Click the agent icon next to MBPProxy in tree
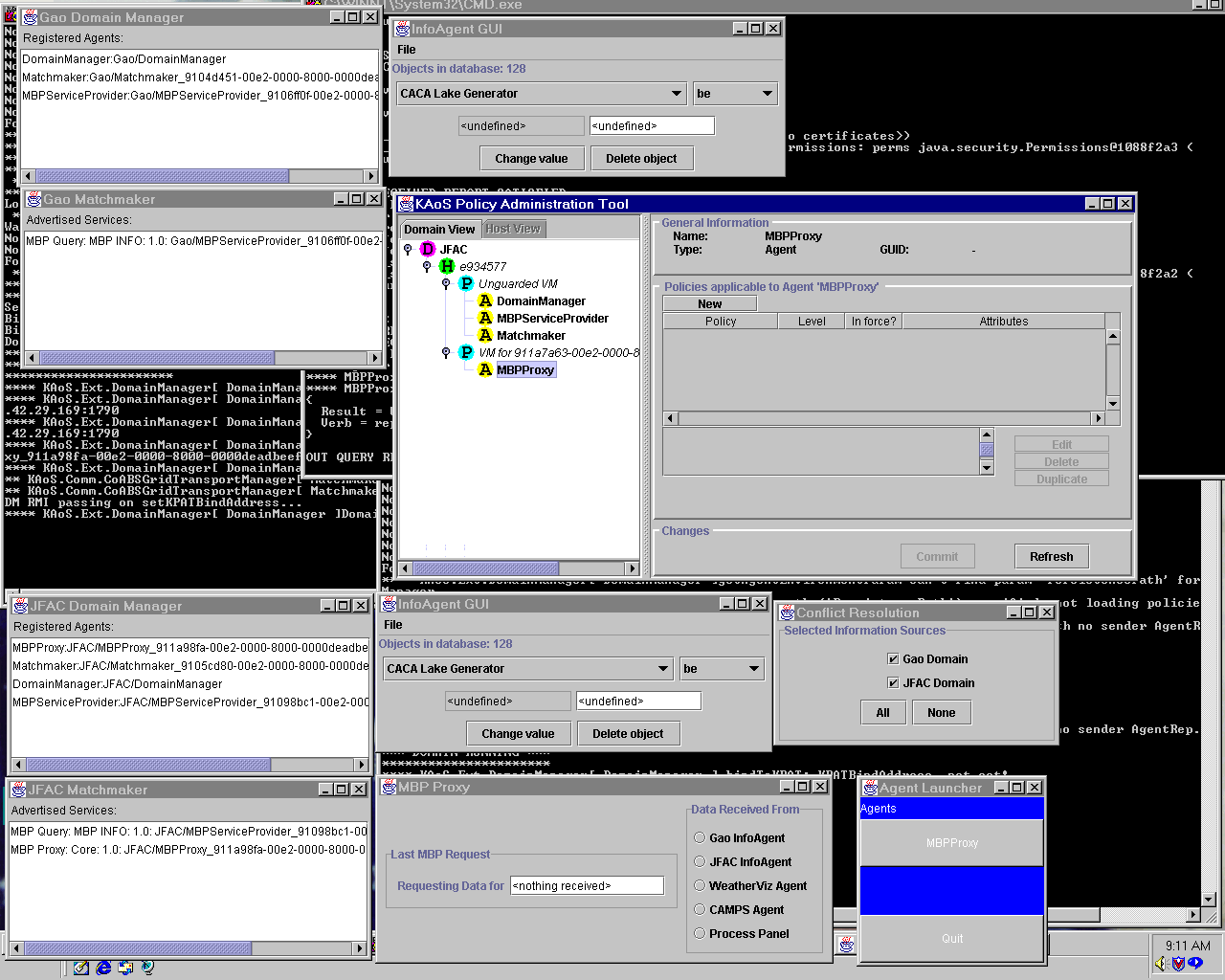Image resolution: width=1225 pixels, height=980 pixels. [x=485, y=370]
